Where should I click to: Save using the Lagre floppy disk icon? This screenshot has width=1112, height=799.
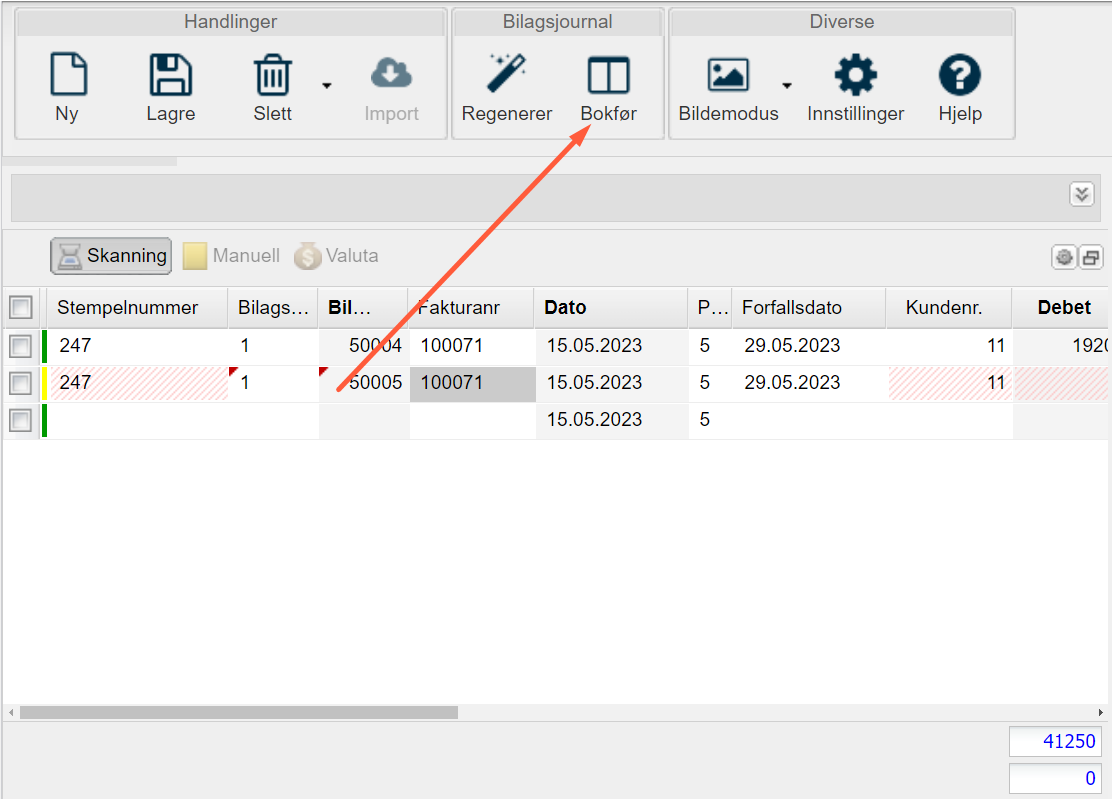pos(170,76)
